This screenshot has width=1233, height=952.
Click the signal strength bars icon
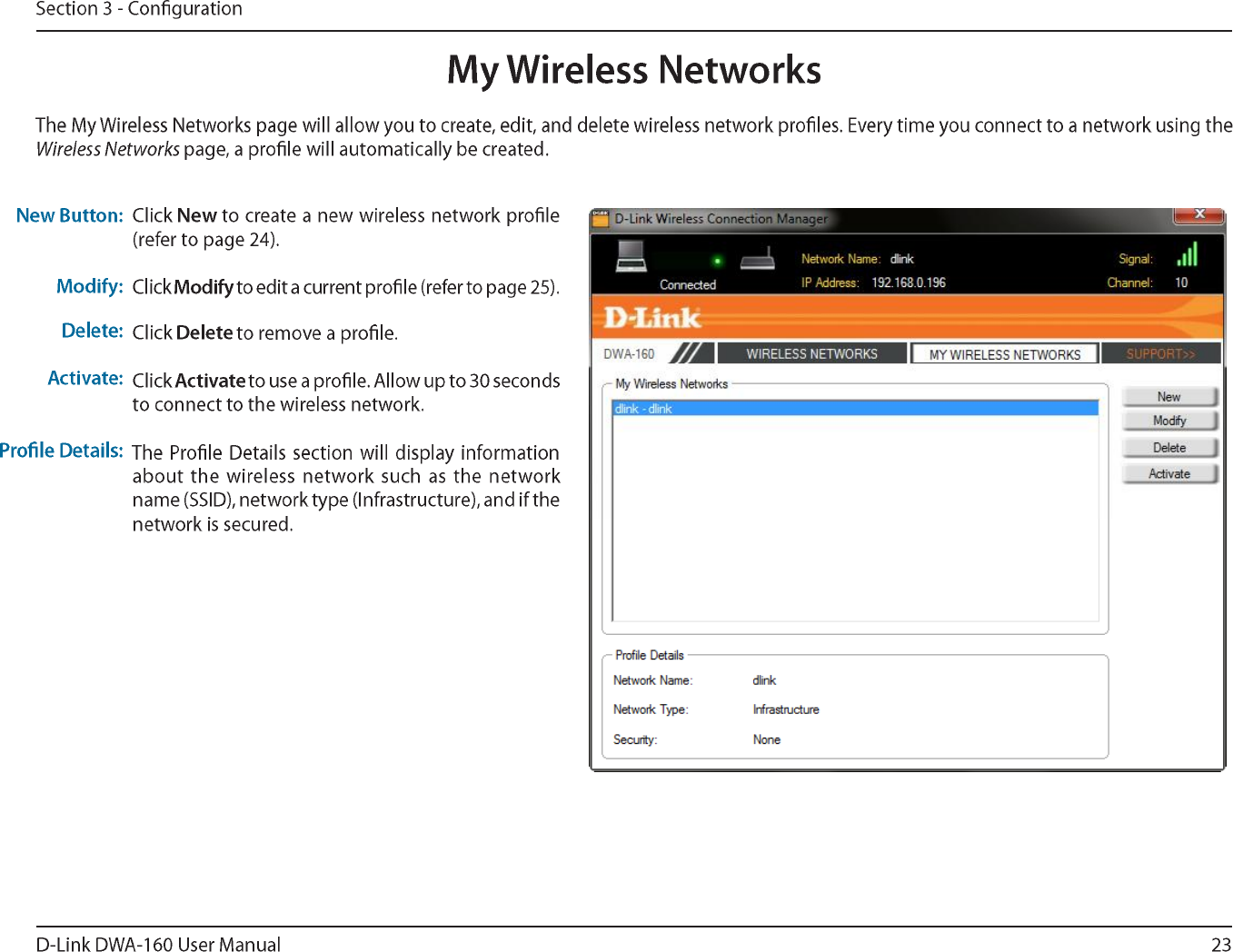point(1187,254)
